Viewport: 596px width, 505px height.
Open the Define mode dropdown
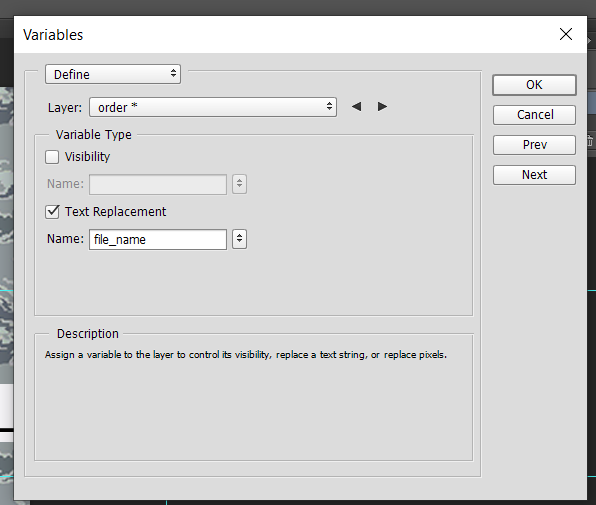point(113,74)
